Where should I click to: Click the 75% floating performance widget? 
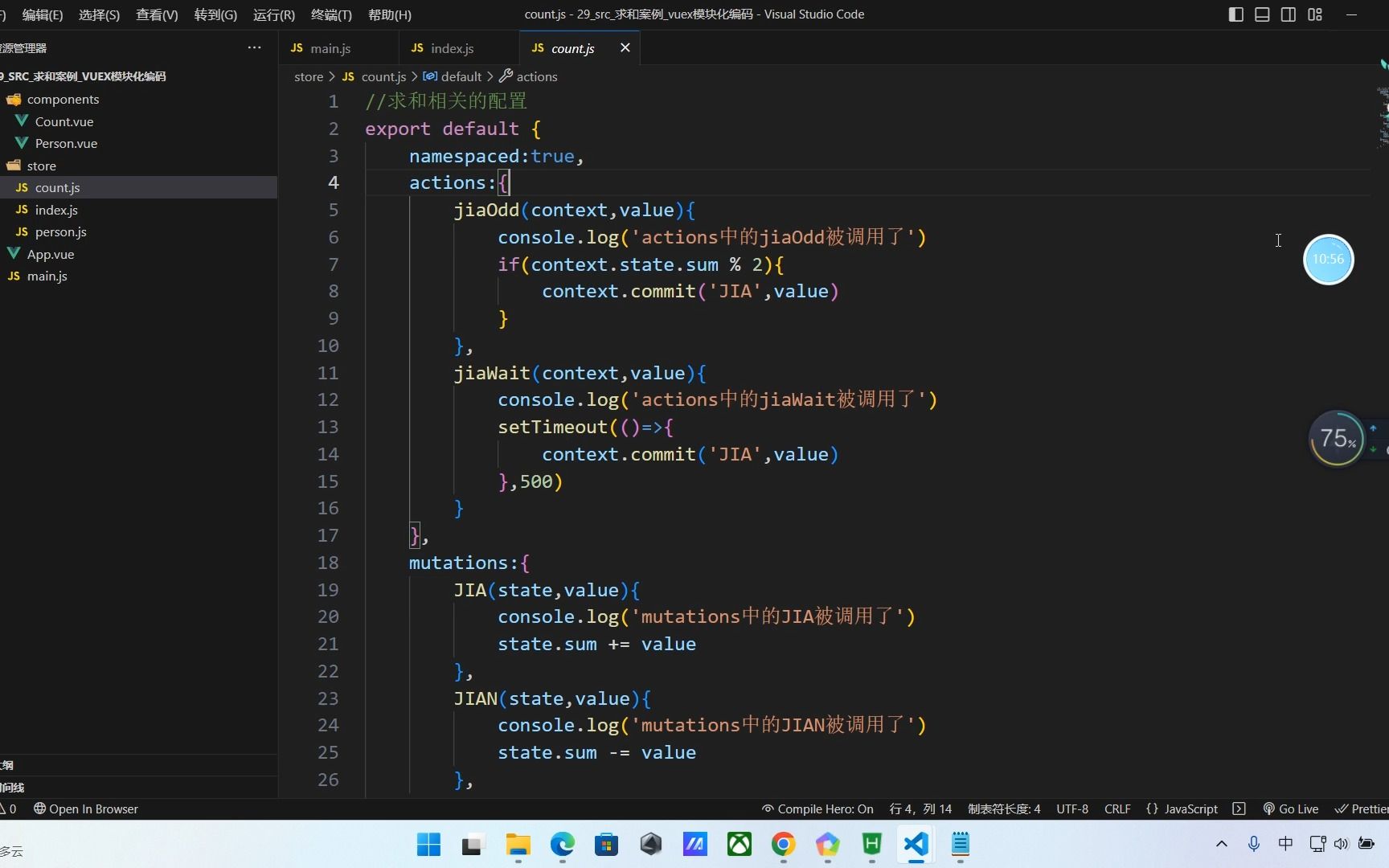tap(1338, 439)
